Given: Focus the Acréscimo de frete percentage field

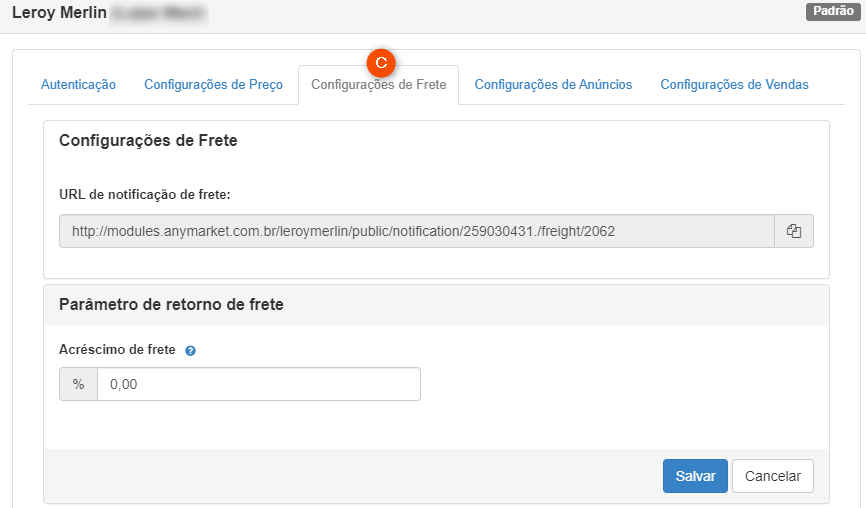Looking at the screenshot, I should click(258, 384).
